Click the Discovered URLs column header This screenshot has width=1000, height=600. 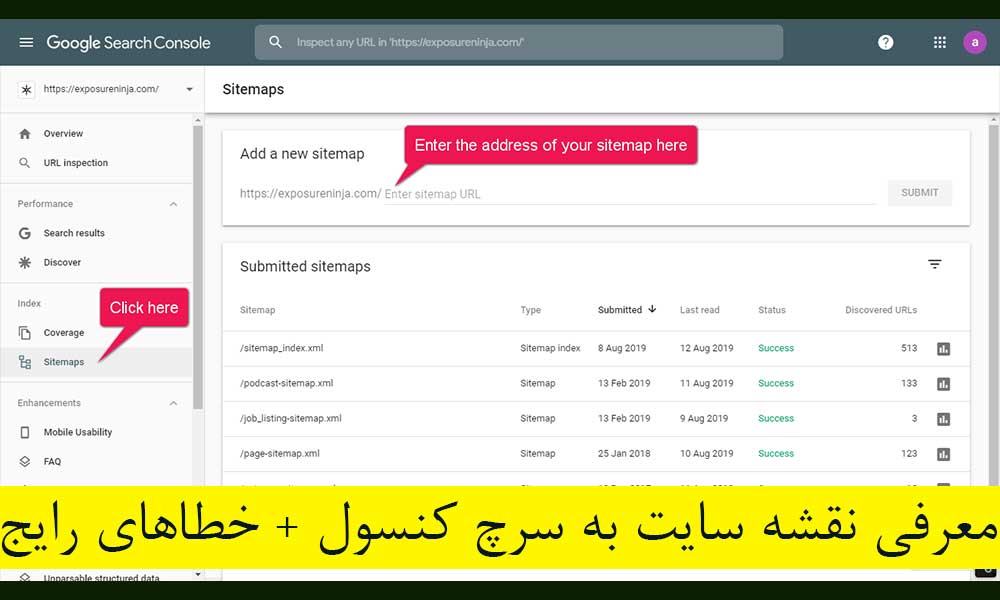click(881, 310)
